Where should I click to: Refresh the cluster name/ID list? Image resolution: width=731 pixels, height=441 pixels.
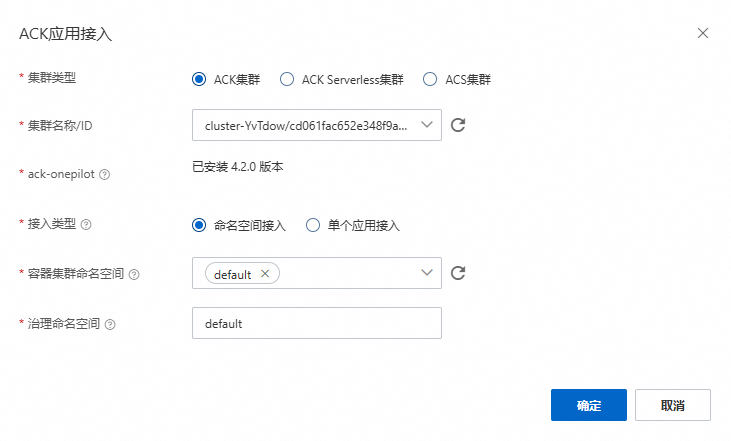pos(459,125)
